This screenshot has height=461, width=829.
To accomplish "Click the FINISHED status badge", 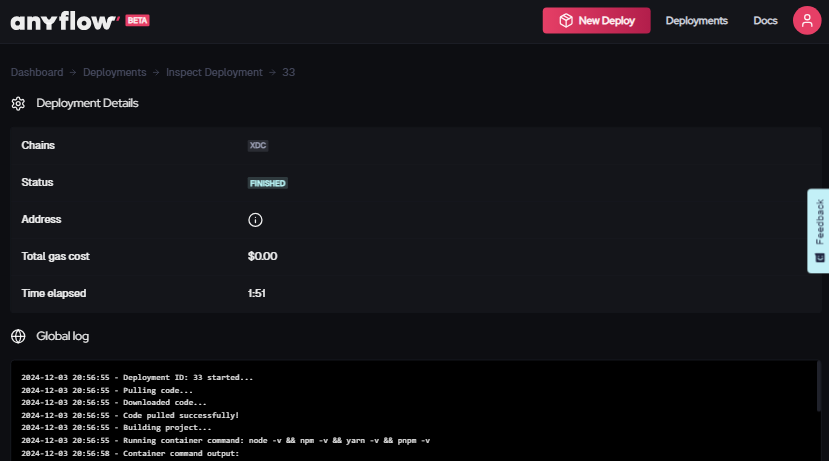I will point(268,184).
